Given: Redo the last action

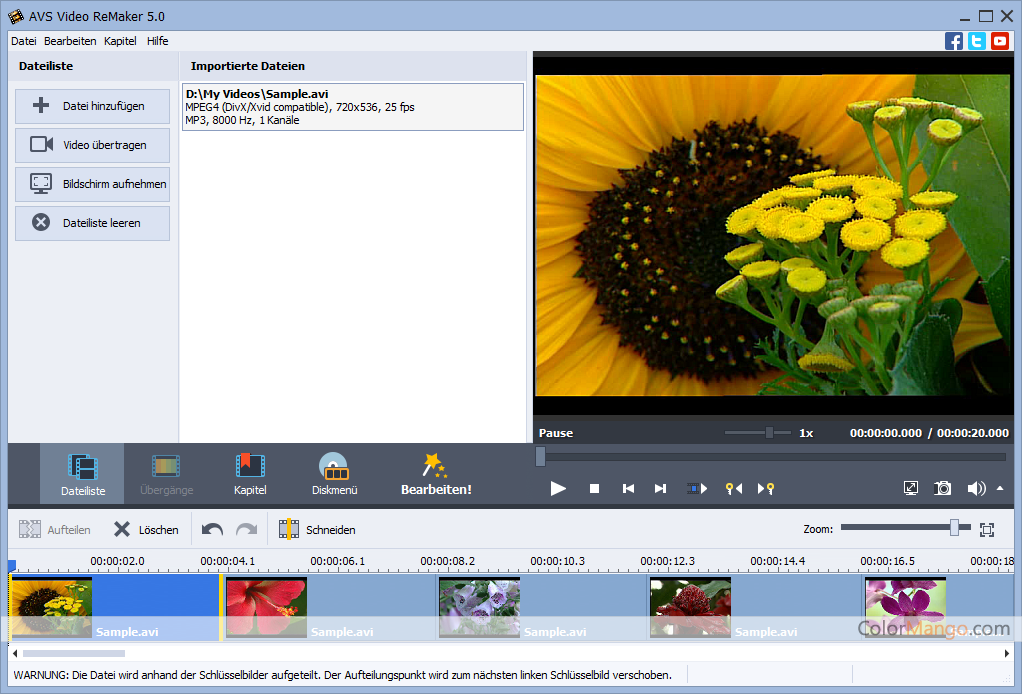Looking at the screenshot, I should coord(246,529).
